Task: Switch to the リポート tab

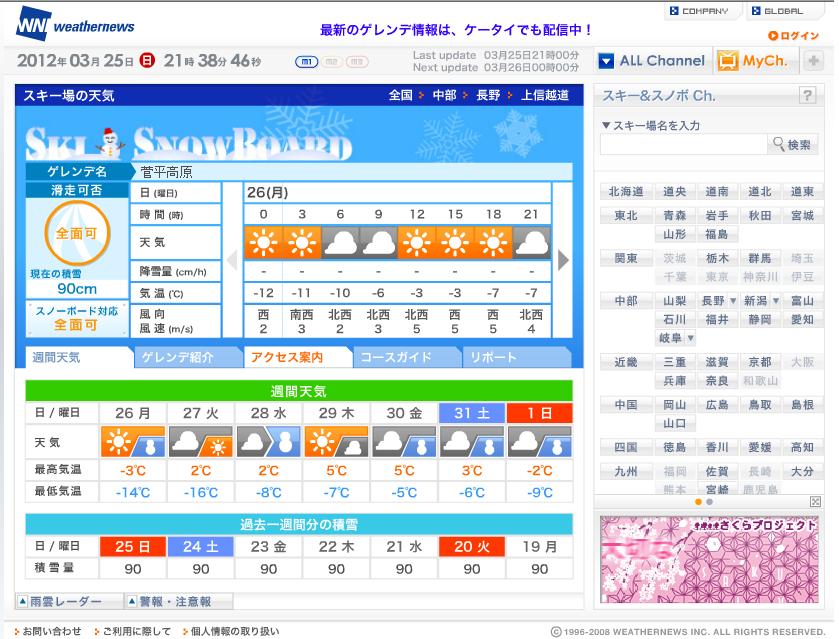Action: point(516,357)
